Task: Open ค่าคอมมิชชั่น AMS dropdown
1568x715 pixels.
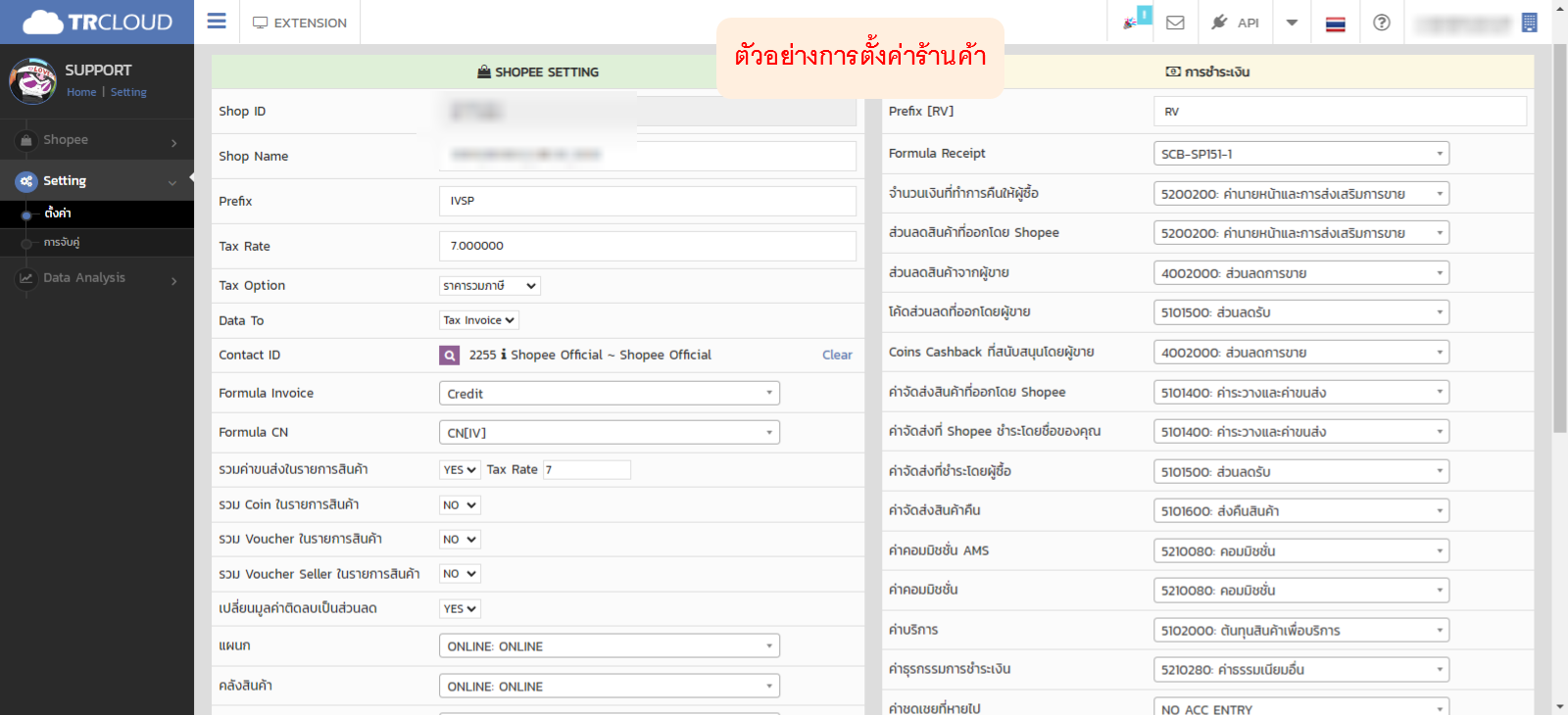Action: (1300, 551)
